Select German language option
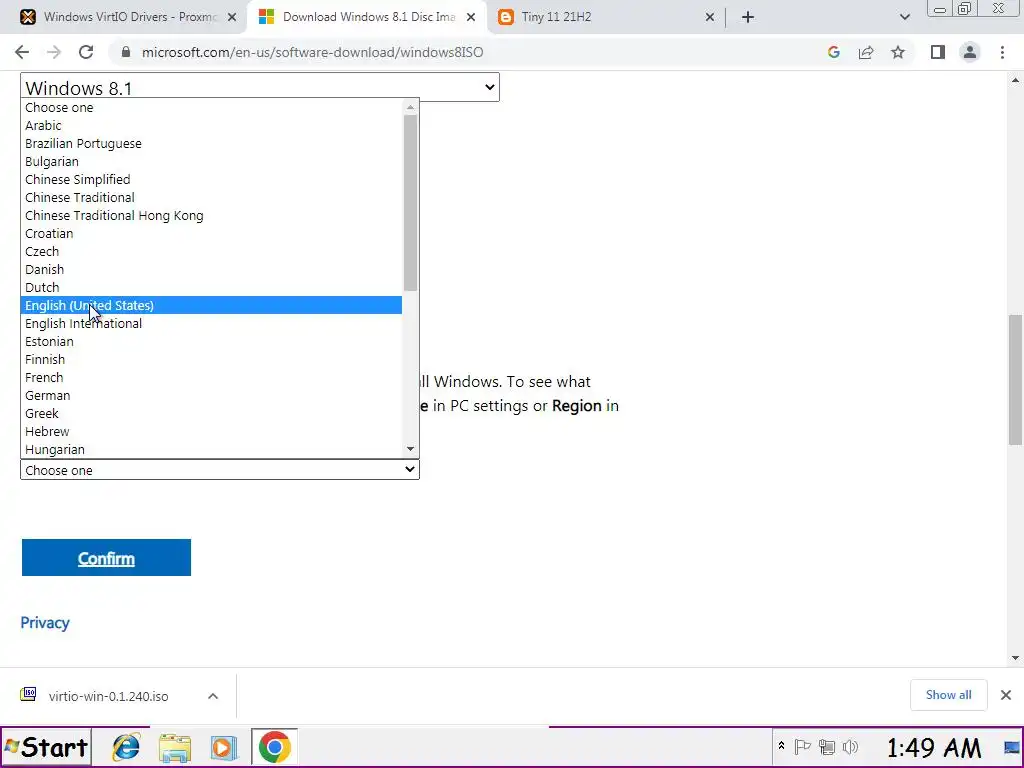 [212, 395]
